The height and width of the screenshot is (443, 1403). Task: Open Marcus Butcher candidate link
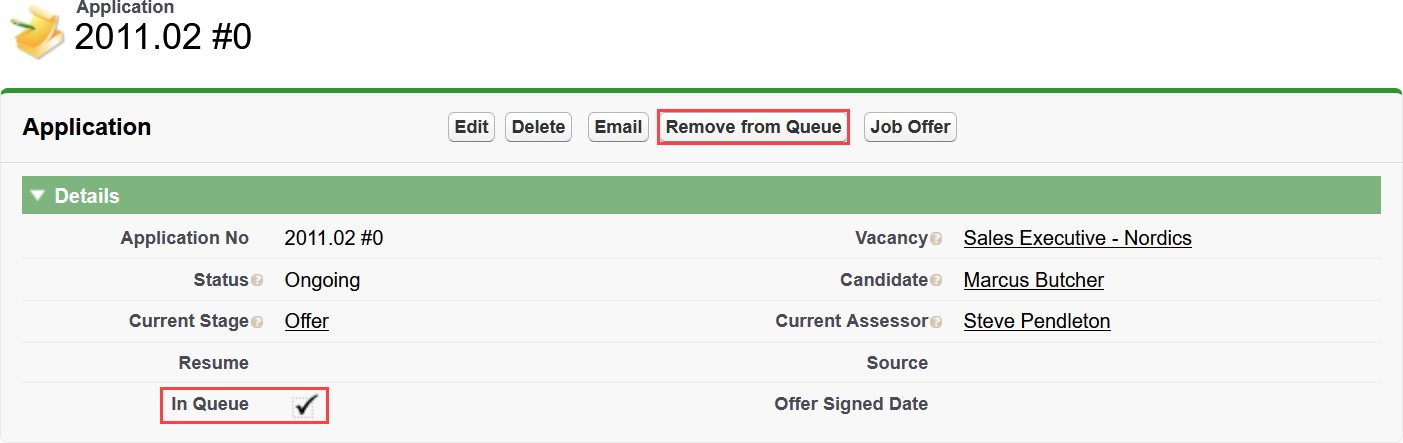coord(1033,280)
